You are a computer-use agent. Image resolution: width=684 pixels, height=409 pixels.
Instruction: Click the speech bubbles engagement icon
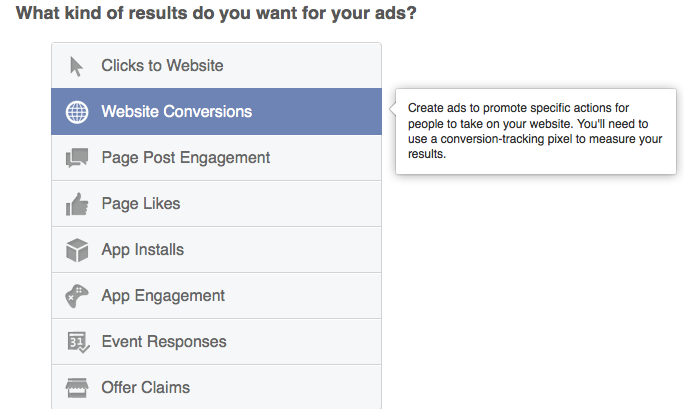(77, 158)
